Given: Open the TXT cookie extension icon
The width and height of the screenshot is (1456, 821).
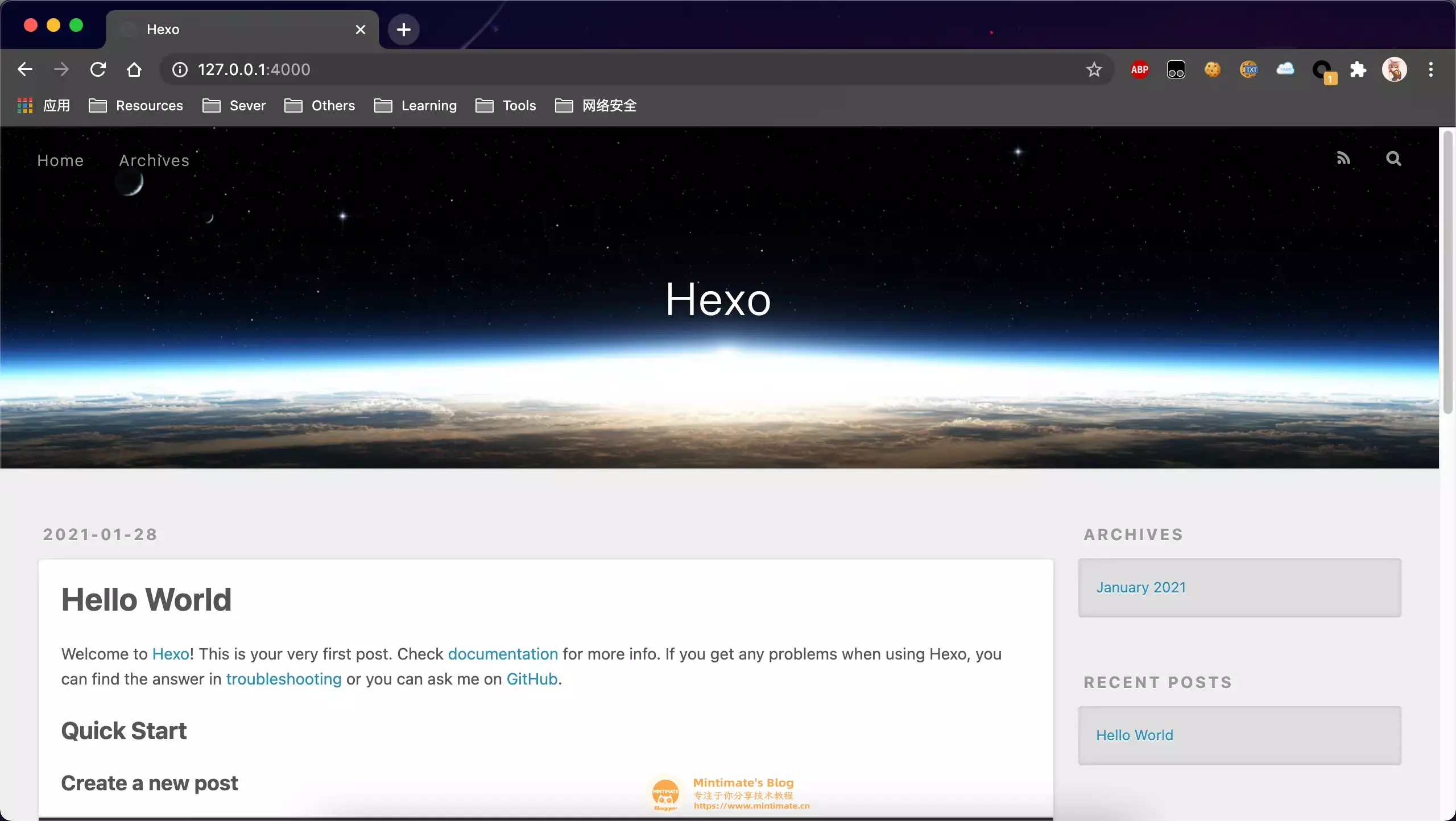Looking at the screenshot, I should coord(1249,69).
